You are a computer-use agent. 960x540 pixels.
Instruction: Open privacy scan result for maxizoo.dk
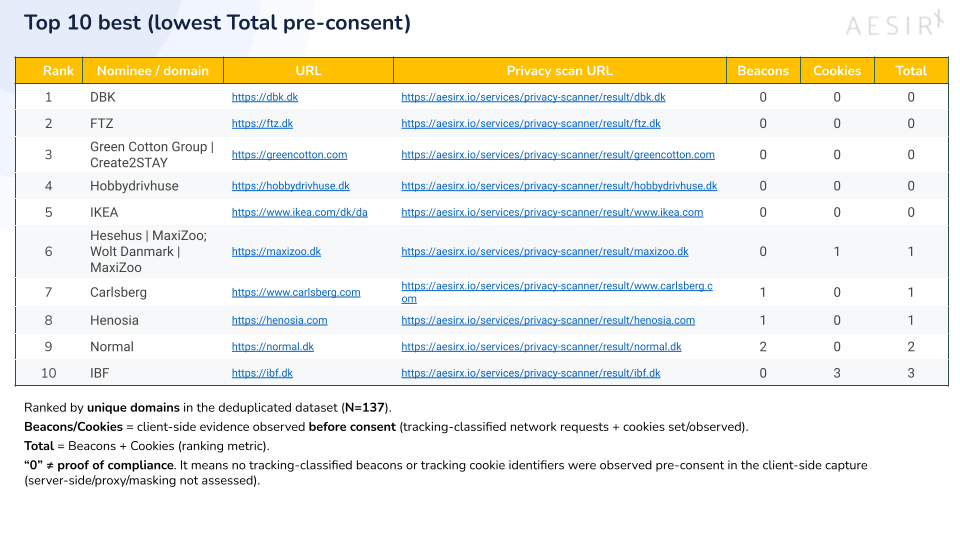click(x=545, y=252)
